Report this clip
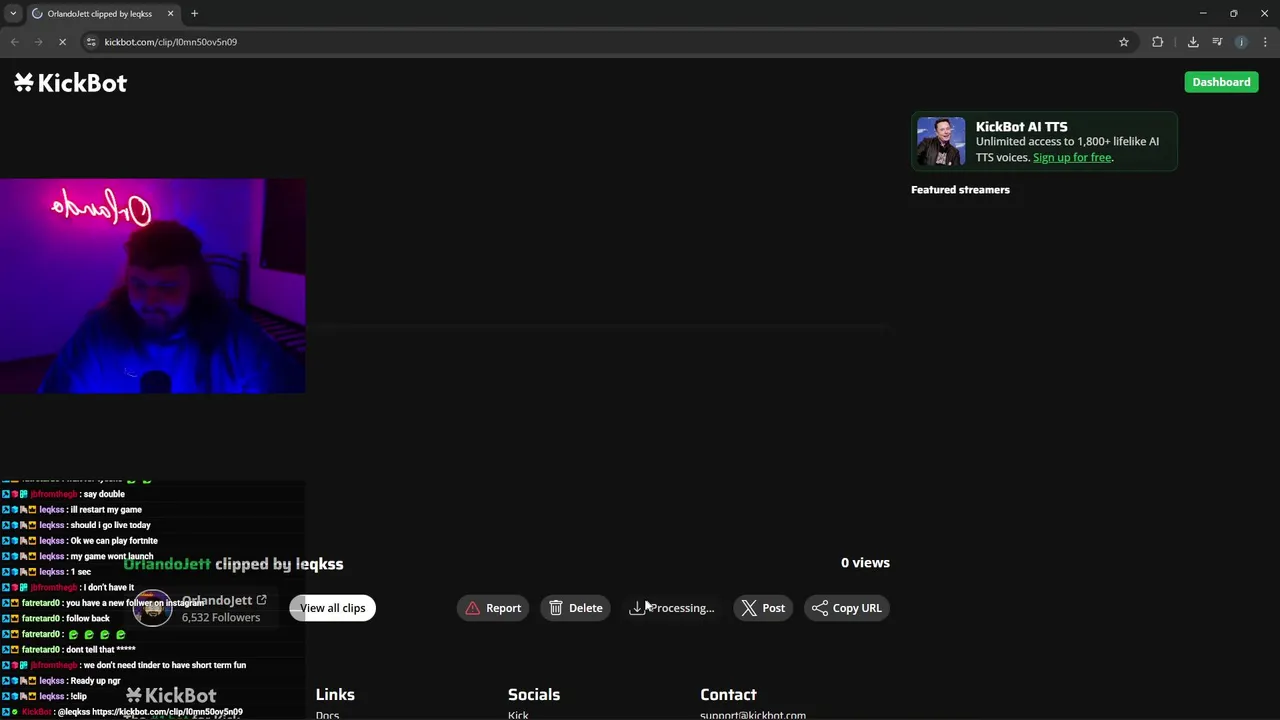The width and height of the screenshot is (1280, 720). pyautogui.click(x=493, y=608)
